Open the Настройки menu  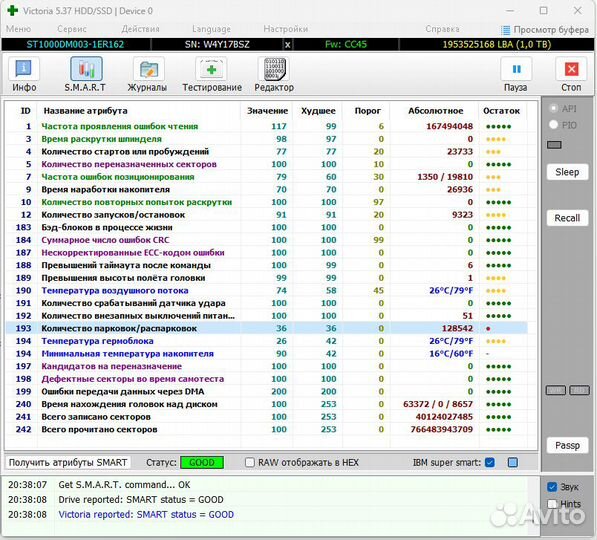point(286,29)
